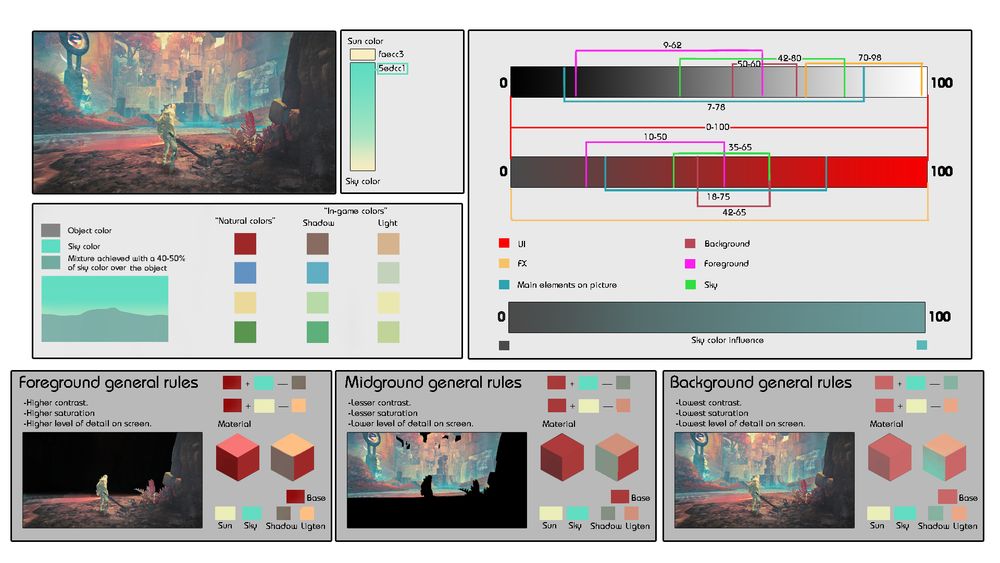Select the highlighted 5edcc1 hex label

pyautogui.click(x=392, y=68)
